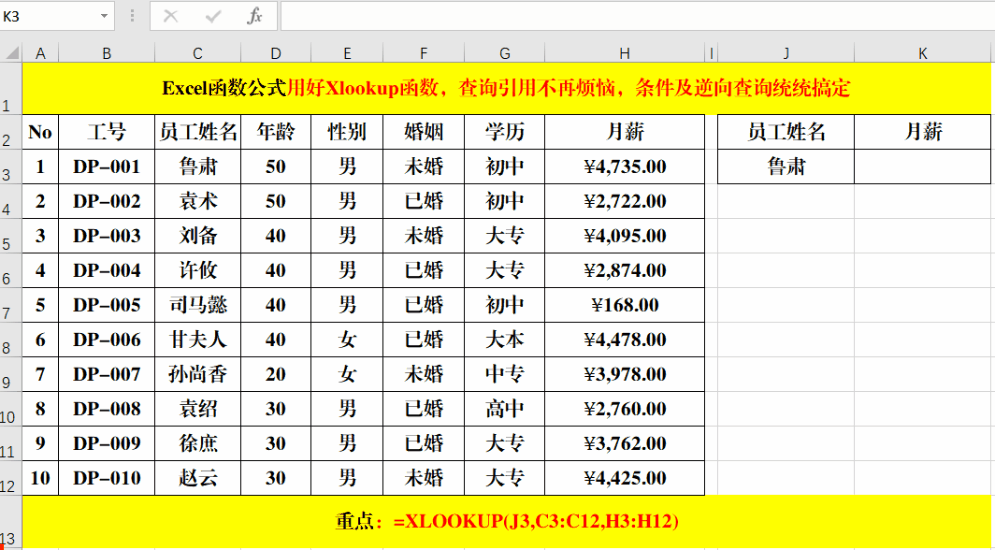Click the Select All corner triangle
This screenshot has height=550, width=995.
[11, 54]
